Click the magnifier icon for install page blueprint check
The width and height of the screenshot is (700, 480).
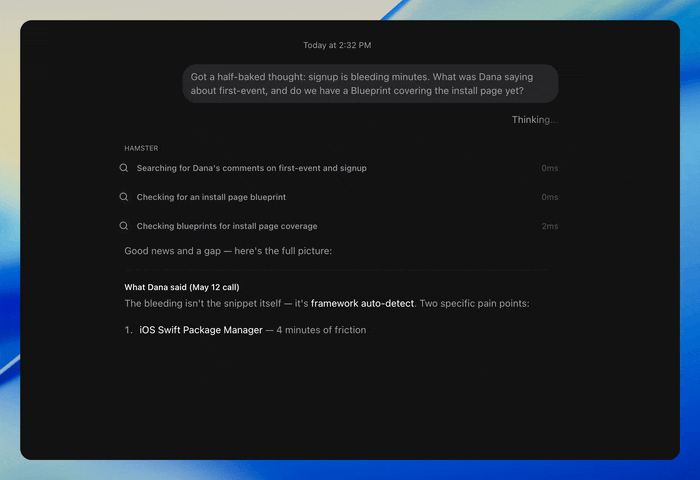(124, 197)
